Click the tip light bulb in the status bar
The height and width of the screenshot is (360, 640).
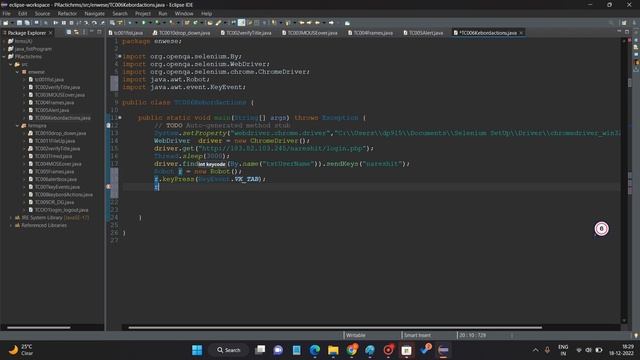click(x=636, y=335)
